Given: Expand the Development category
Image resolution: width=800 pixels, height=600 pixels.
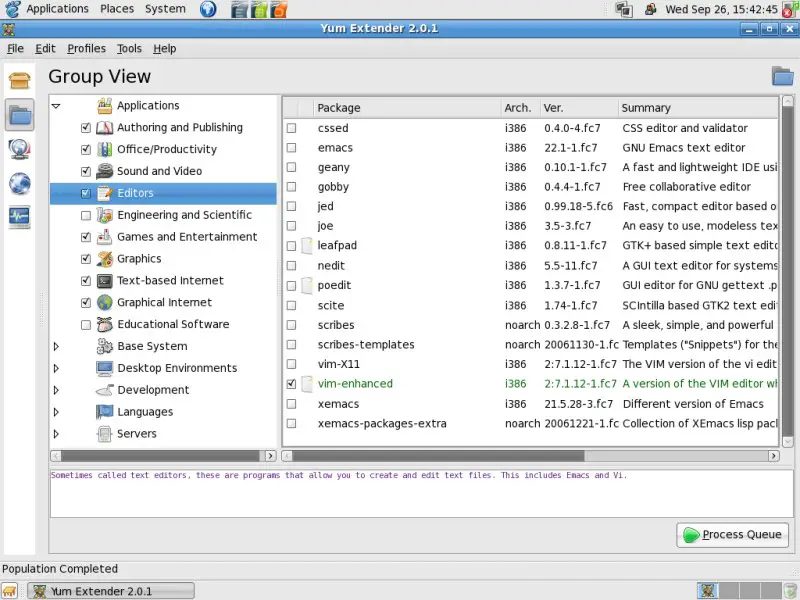Looking at the screenshot, I should (56, 390).
